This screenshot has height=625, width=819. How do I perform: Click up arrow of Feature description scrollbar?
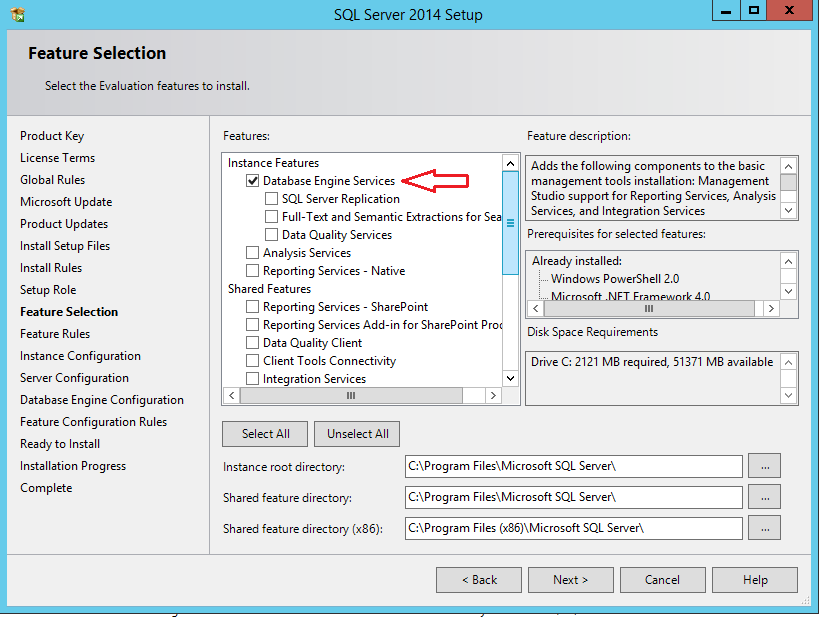coord(788,166)
